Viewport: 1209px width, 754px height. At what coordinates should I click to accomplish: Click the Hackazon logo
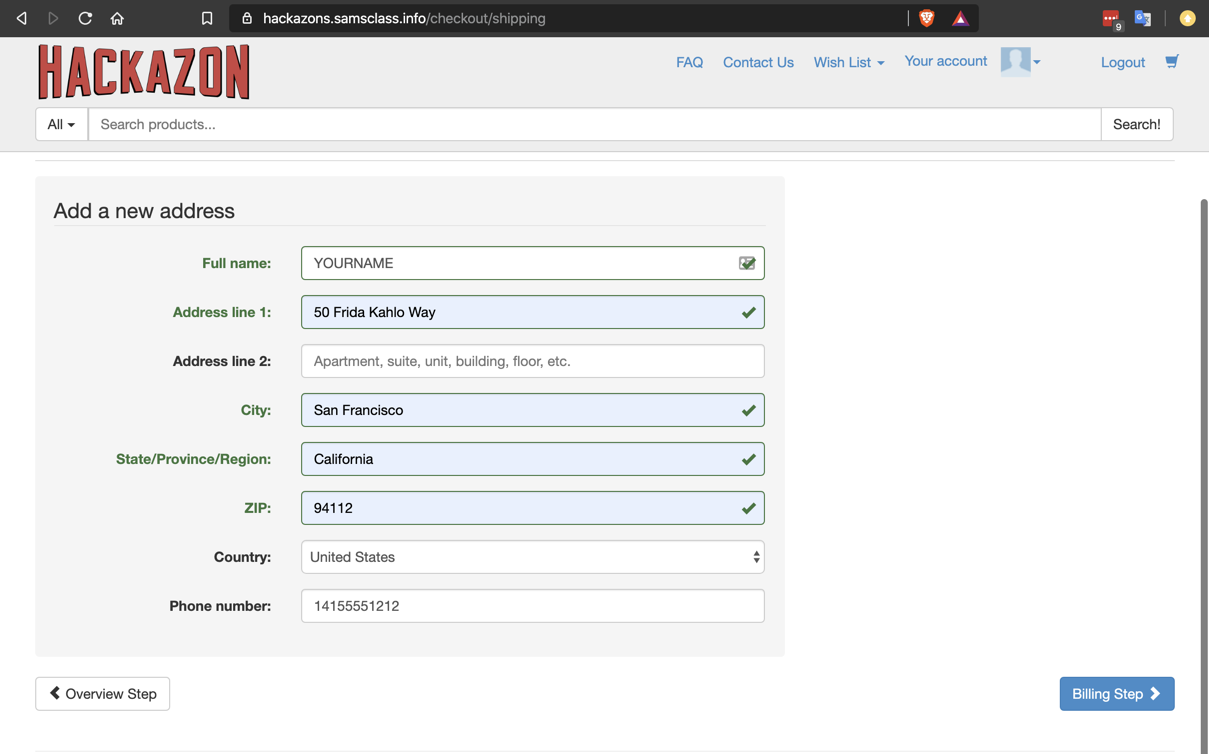[144, 72]
